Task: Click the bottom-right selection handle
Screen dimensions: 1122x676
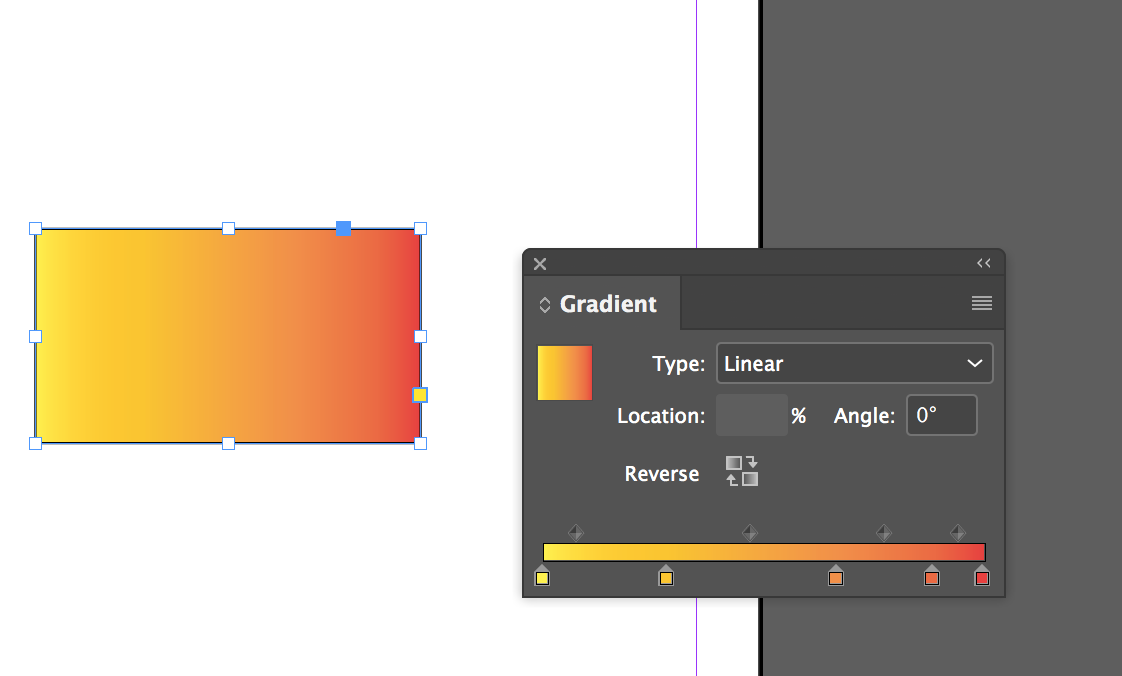Action: tap(421, 444)
